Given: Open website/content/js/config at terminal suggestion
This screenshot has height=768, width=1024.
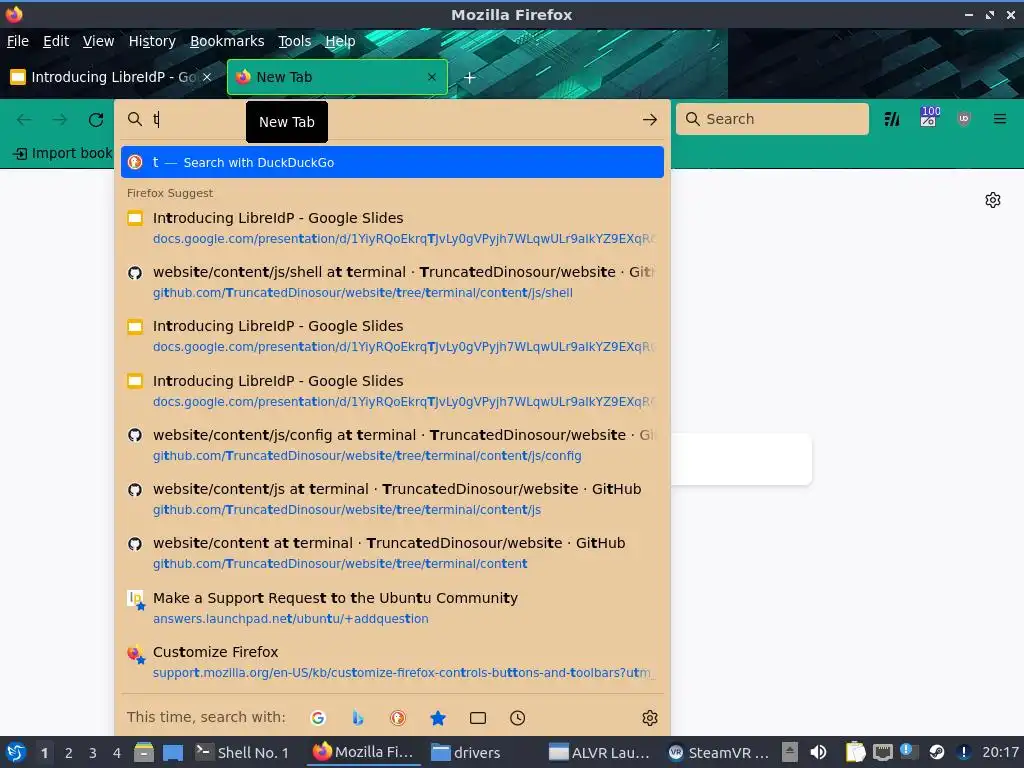Looking at the screenshot, I should (x=392, y=445).
